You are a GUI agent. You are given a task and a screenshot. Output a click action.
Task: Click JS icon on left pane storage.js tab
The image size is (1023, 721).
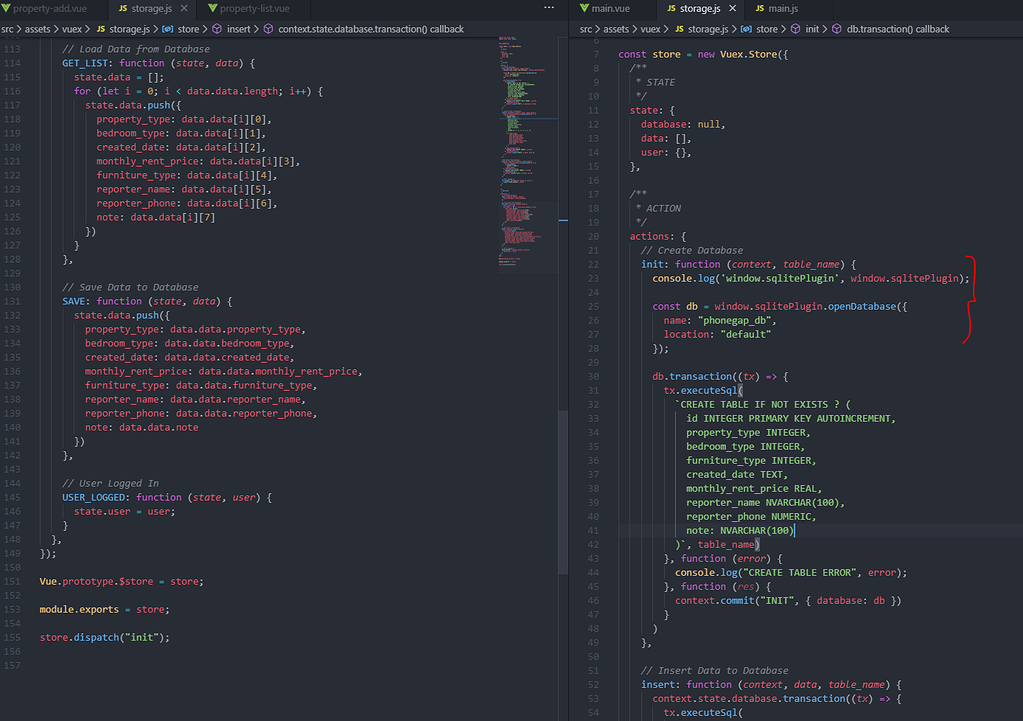(x=123, y=9)
